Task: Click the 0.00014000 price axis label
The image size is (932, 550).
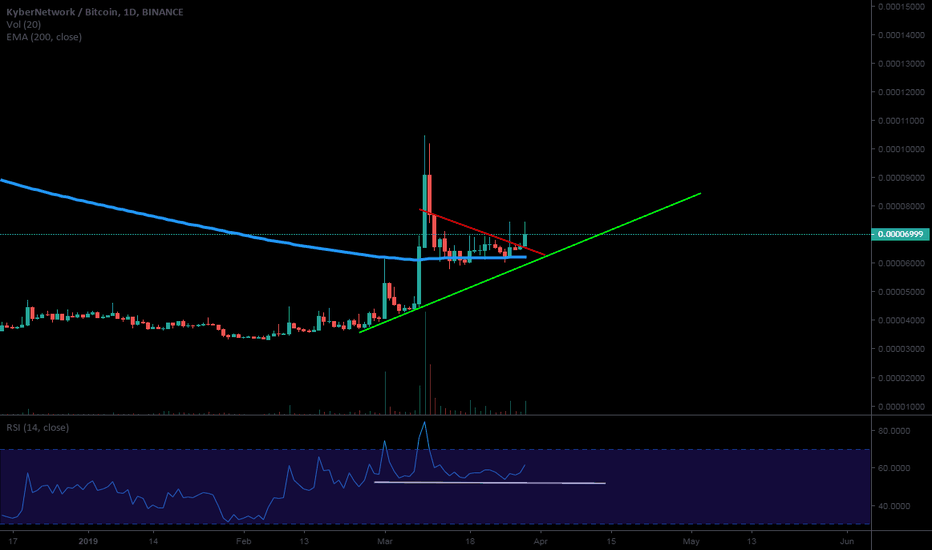Action: click(x=902, y=35)
